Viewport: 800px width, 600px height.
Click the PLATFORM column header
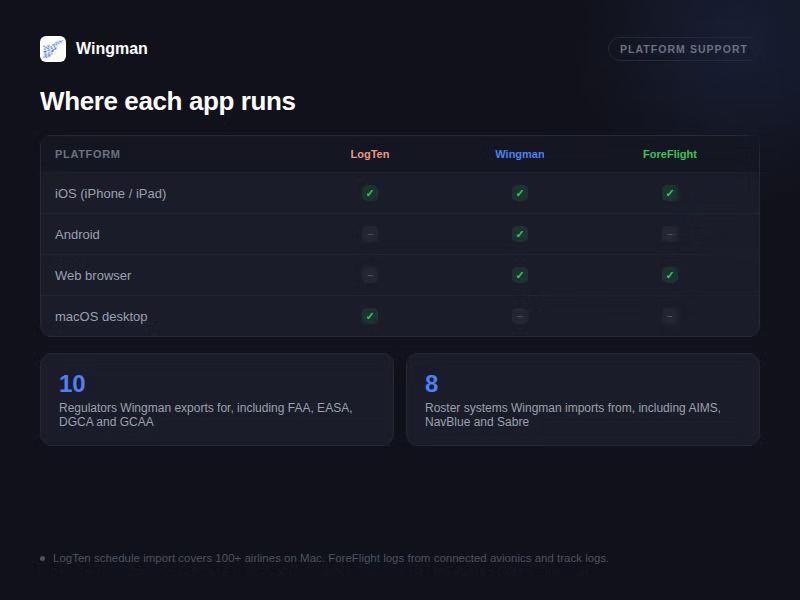point(88,154)
